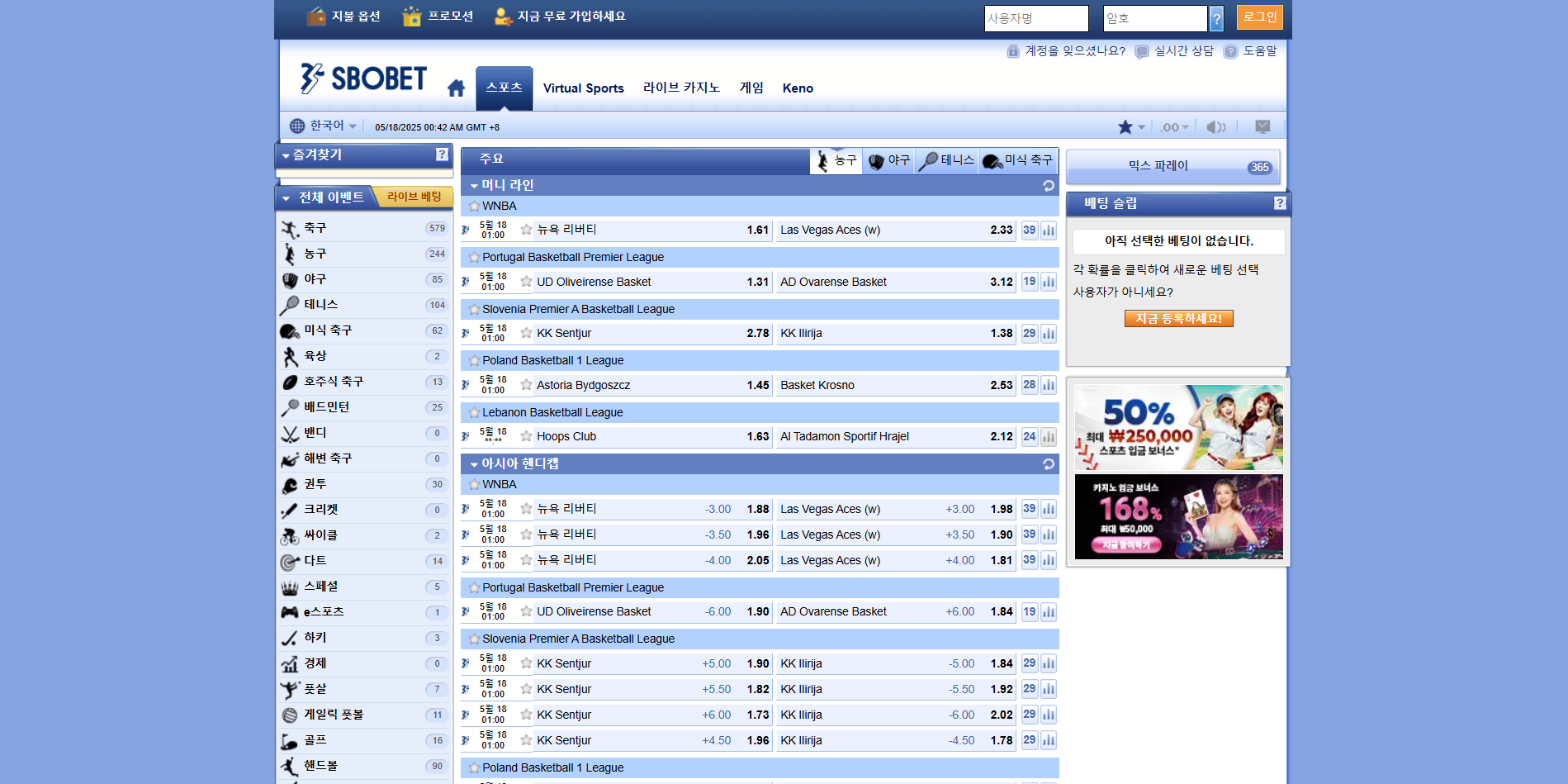Favorite the Astoria Bydgoszcz match star
This screenshot has height=784, width=1568.
click(x=526, y=385)
